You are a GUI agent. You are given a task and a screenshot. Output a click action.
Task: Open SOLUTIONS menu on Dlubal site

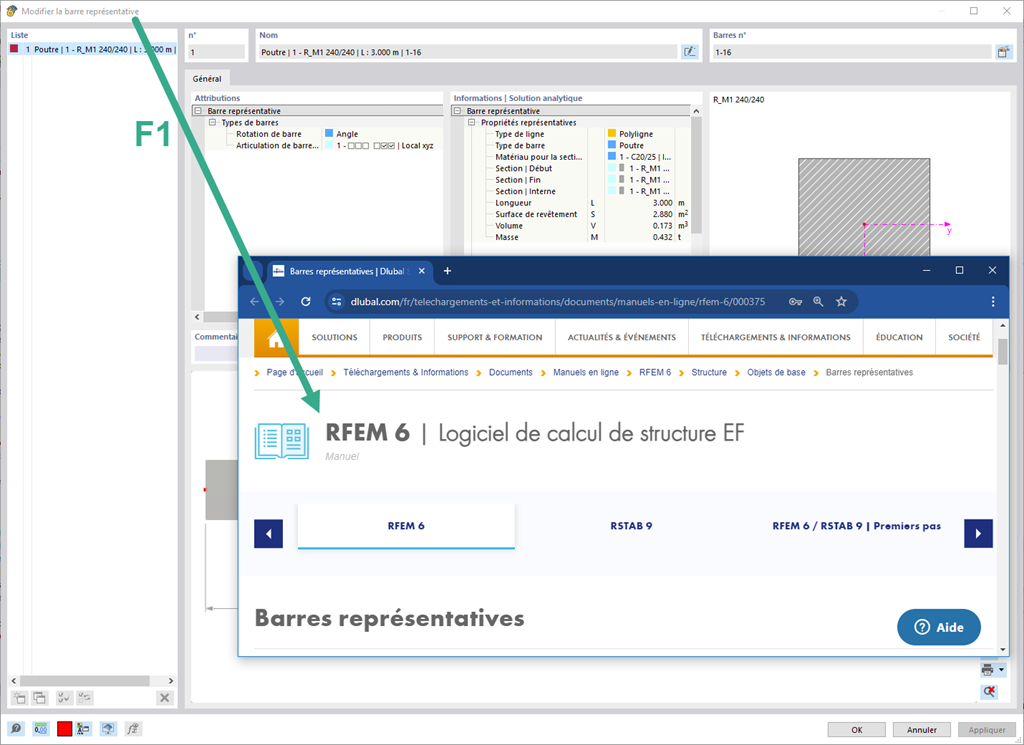pos(334,338)
